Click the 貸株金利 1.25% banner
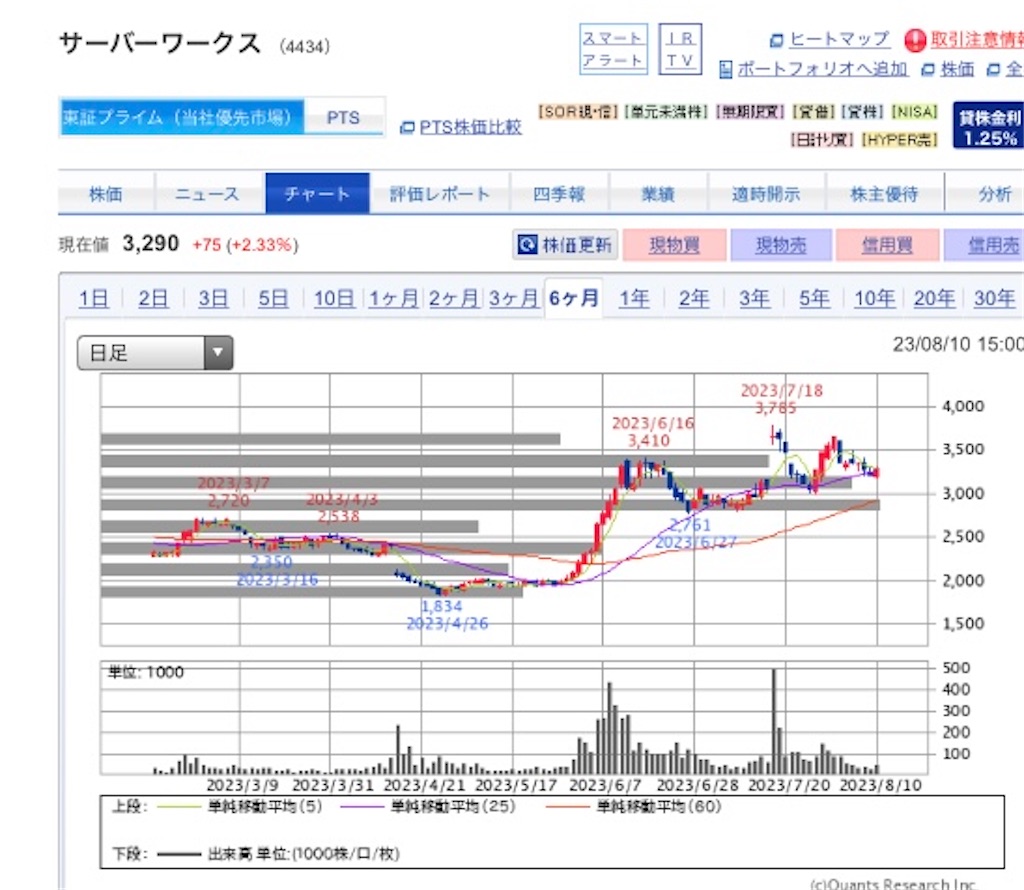 click(989, 125)
